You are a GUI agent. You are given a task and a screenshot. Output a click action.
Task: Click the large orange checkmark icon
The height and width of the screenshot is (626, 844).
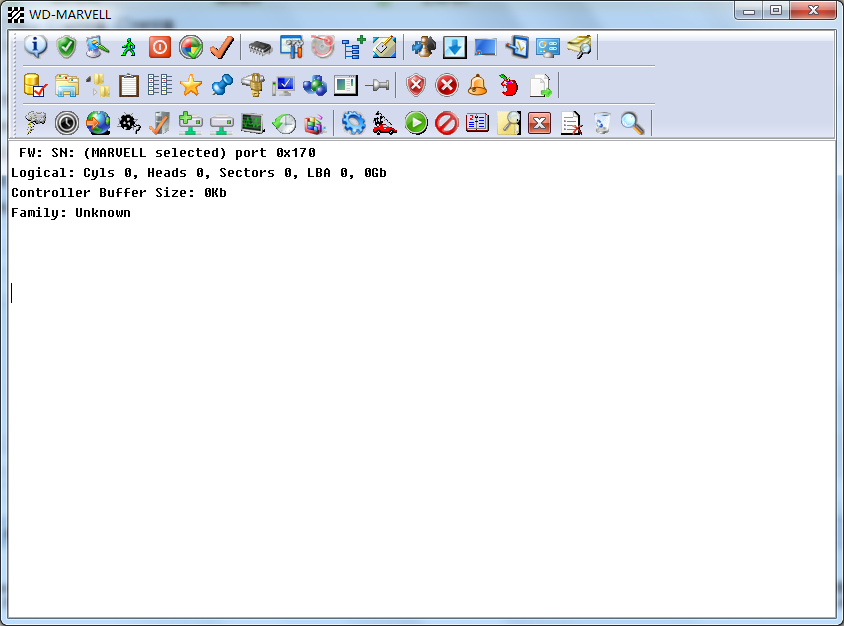pyautogui.click(x=222, y=47)
